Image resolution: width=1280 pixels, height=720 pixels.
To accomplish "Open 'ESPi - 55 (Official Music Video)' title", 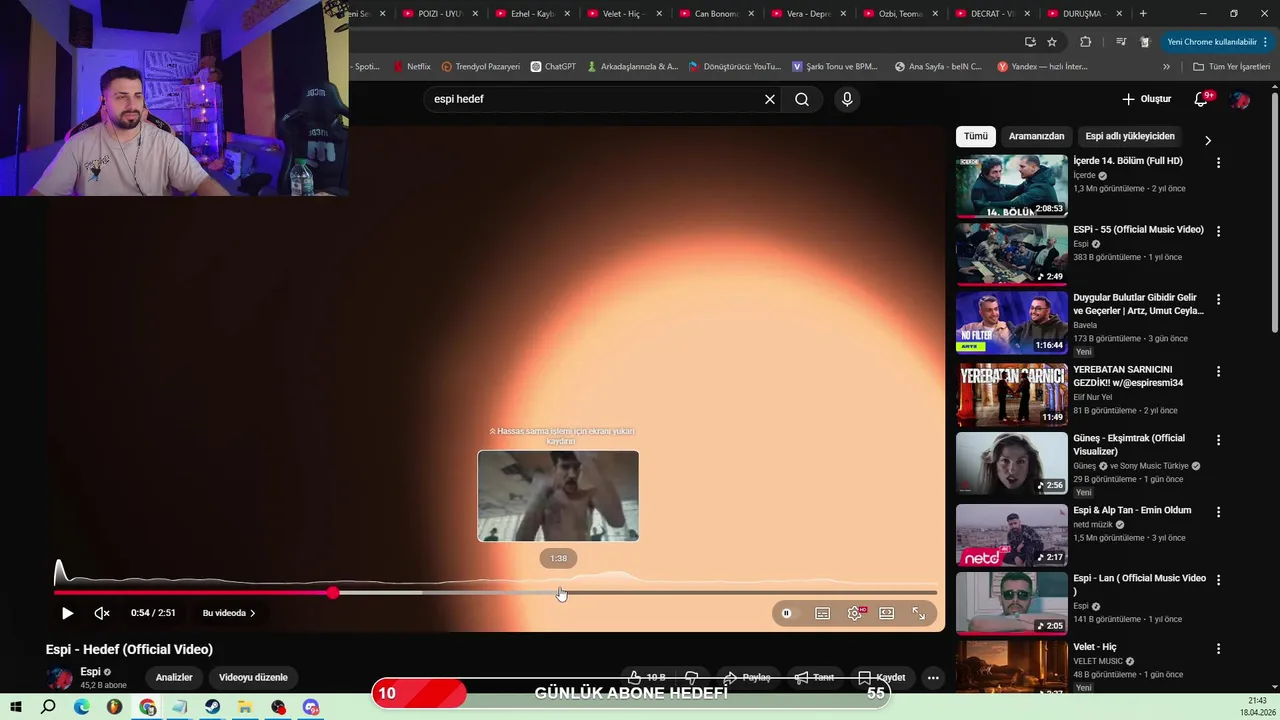I will (1138, 229).
